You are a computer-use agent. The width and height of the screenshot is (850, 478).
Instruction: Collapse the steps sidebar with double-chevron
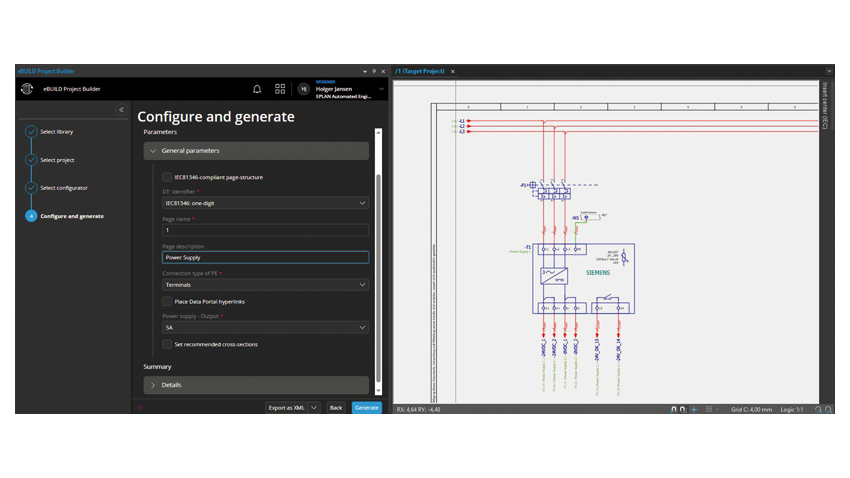pyautogui.click(x=121, y=110)
